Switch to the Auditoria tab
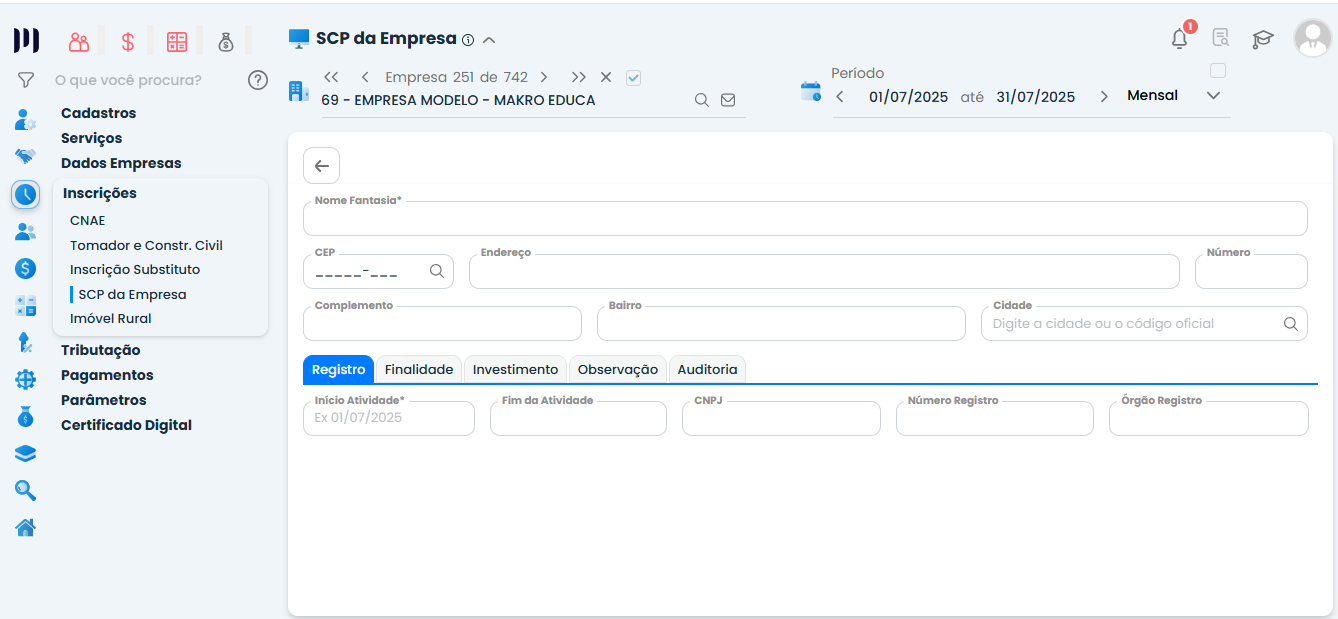 pos(707,369)
